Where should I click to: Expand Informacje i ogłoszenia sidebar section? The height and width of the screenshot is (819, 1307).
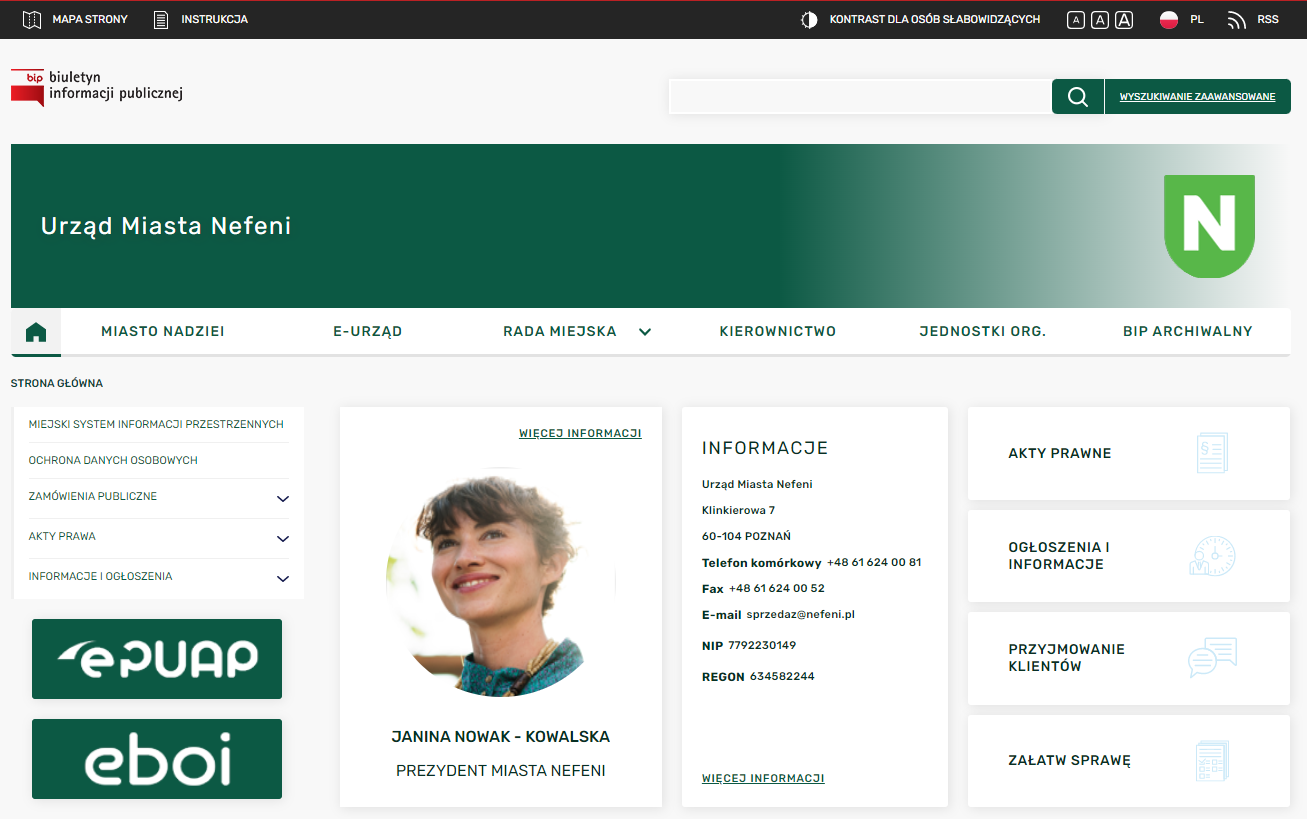click(283, 578)
